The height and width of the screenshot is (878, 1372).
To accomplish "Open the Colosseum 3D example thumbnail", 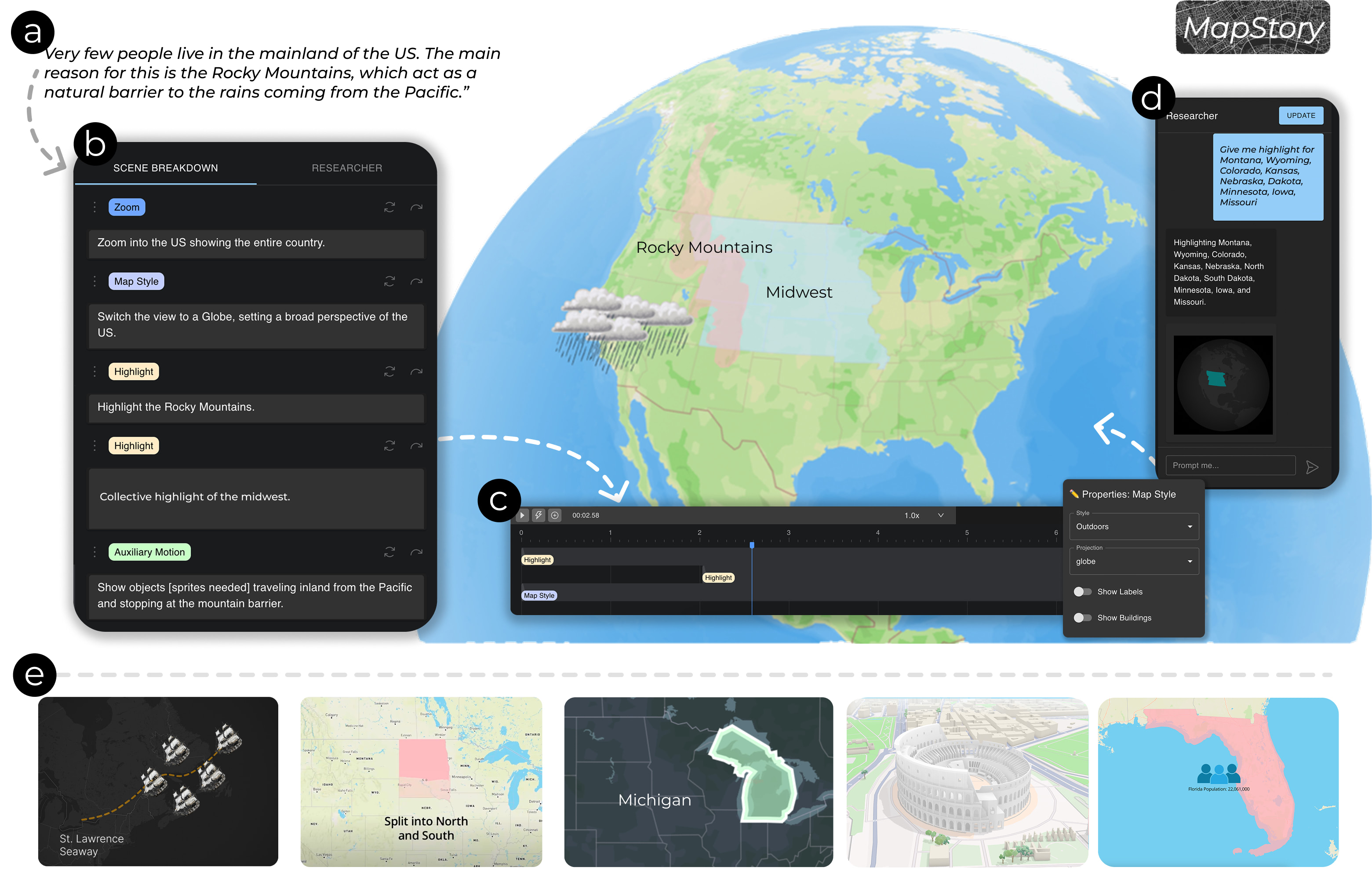I will pyautogui.click(x=967, y=782).
